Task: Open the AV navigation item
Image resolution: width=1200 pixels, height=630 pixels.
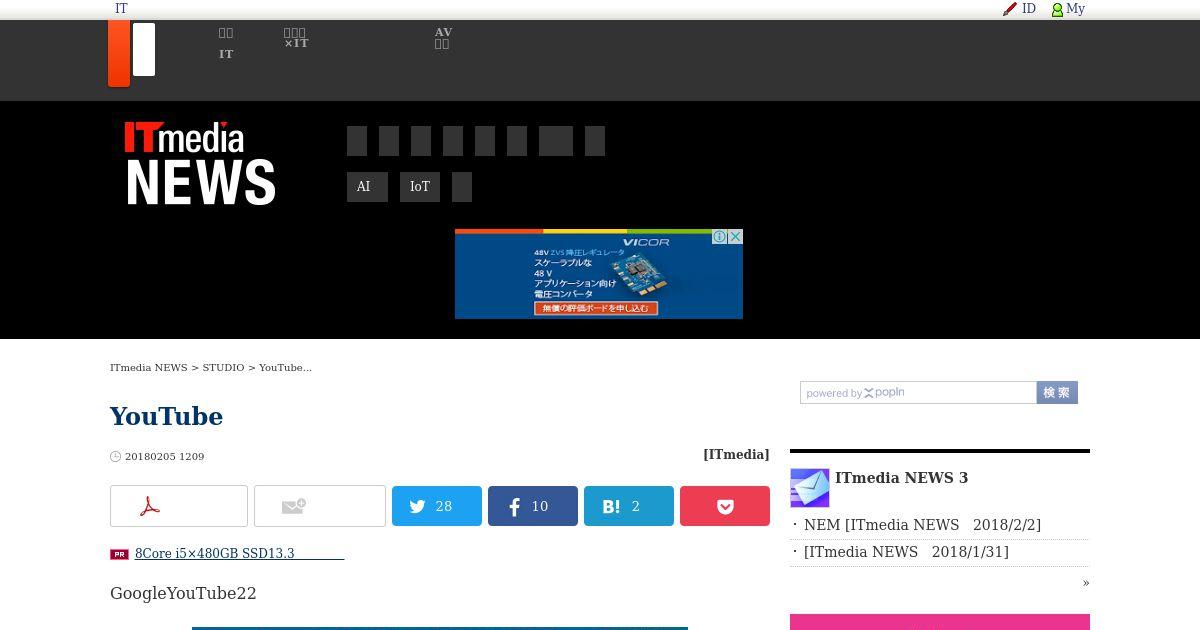Action: click(x=443, y=39)
